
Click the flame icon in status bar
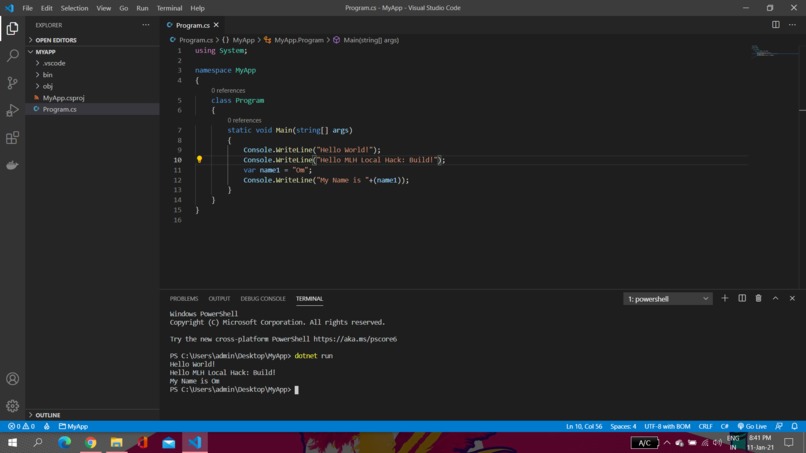[47, 426]
